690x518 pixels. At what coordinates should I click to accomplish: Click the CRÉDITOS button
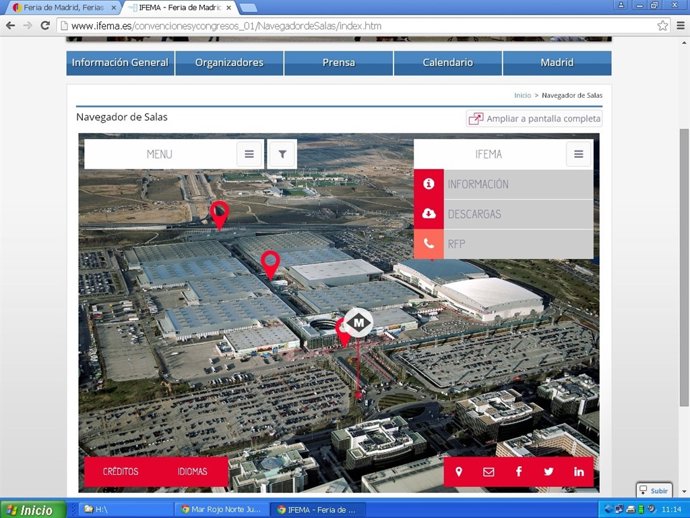[x=120, y=471]
